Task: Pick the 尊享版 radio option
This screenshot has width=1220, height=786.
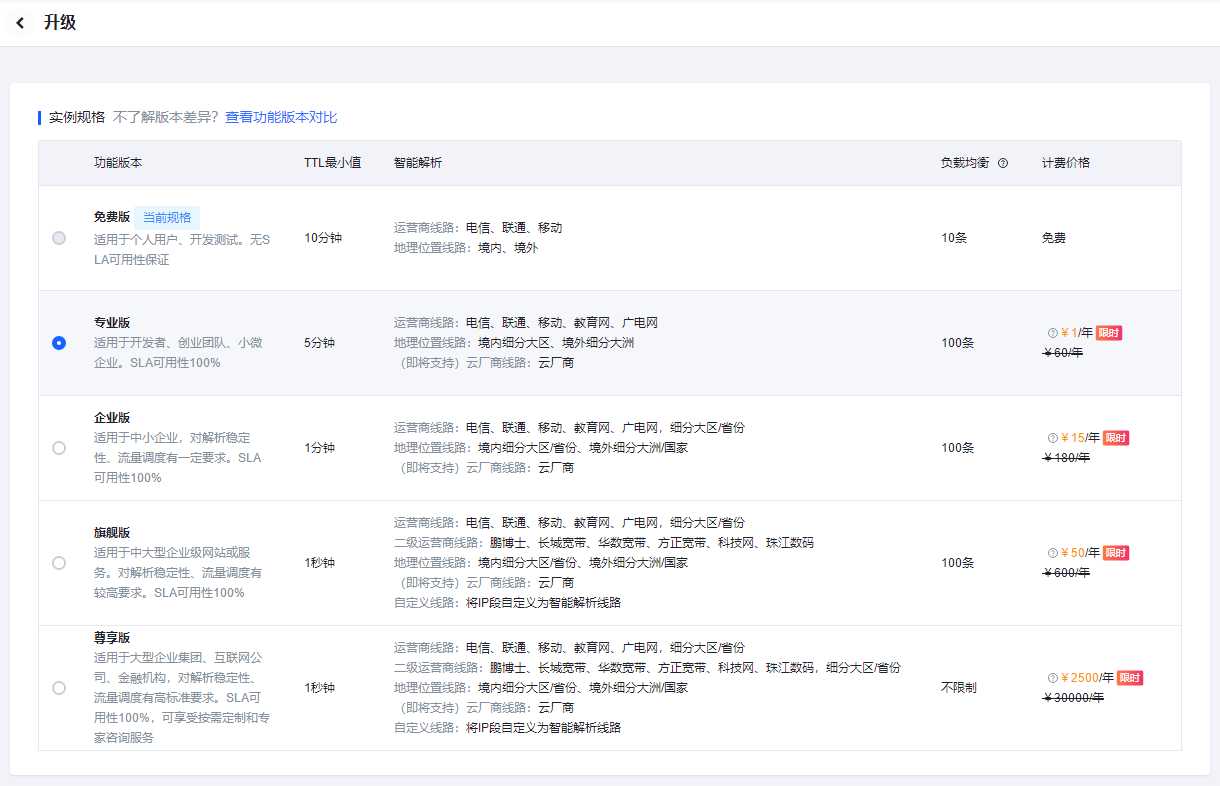Action: click(59, 688)
